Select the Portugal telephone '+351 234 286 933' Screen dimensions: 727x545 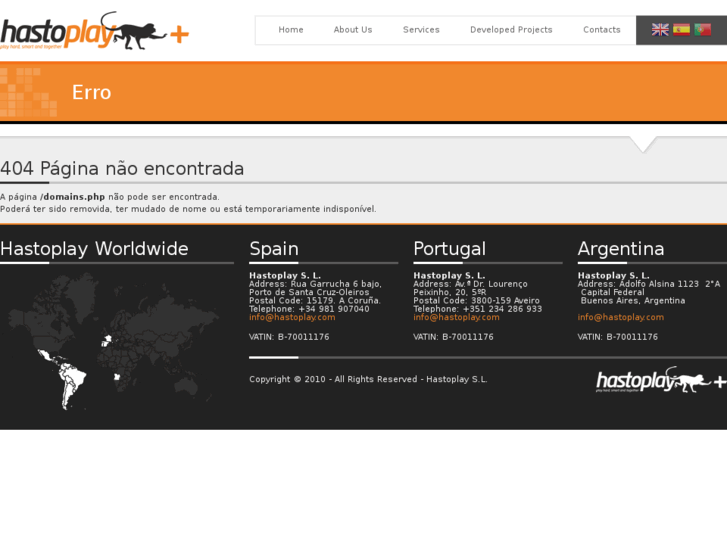coord(502,309)
